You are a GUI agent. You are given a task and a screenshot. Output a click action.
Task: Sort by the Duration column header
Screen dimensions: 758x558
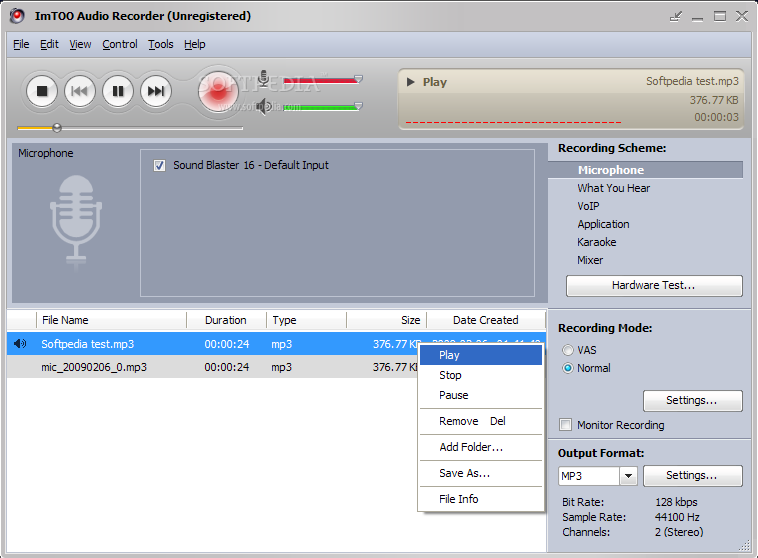click(x=226, y=320)
